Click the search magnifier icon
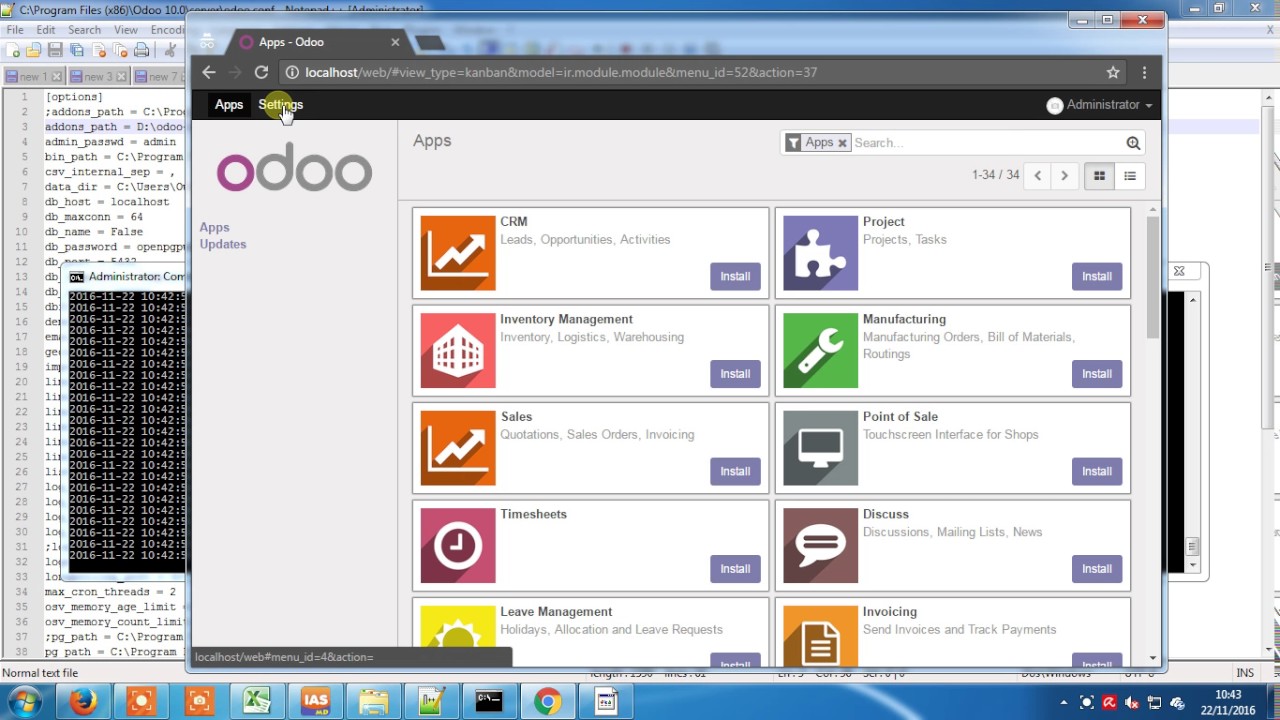Viewport: 1280px width, 720px height. coord(1133,143)
